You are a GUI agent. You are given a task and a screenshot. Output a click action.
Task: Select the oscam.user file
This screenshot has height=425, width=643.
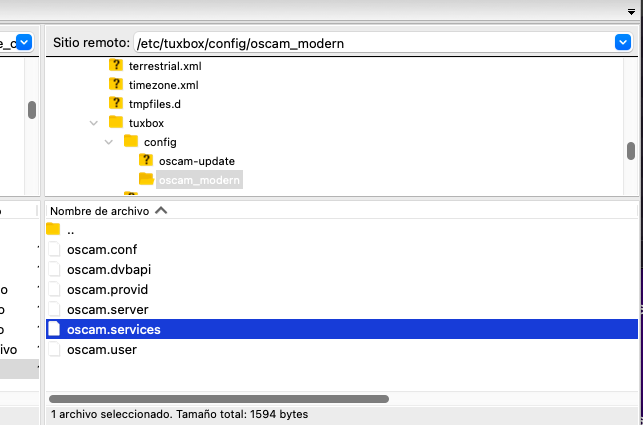[x=101, y=350]
